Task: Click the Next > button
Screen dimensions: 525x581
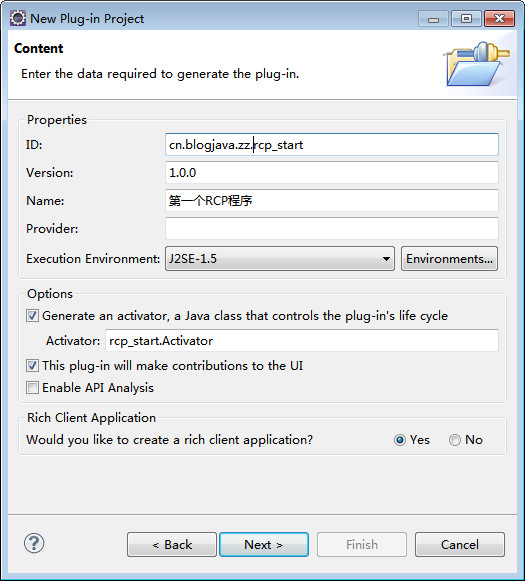Action: pos(264,545)
